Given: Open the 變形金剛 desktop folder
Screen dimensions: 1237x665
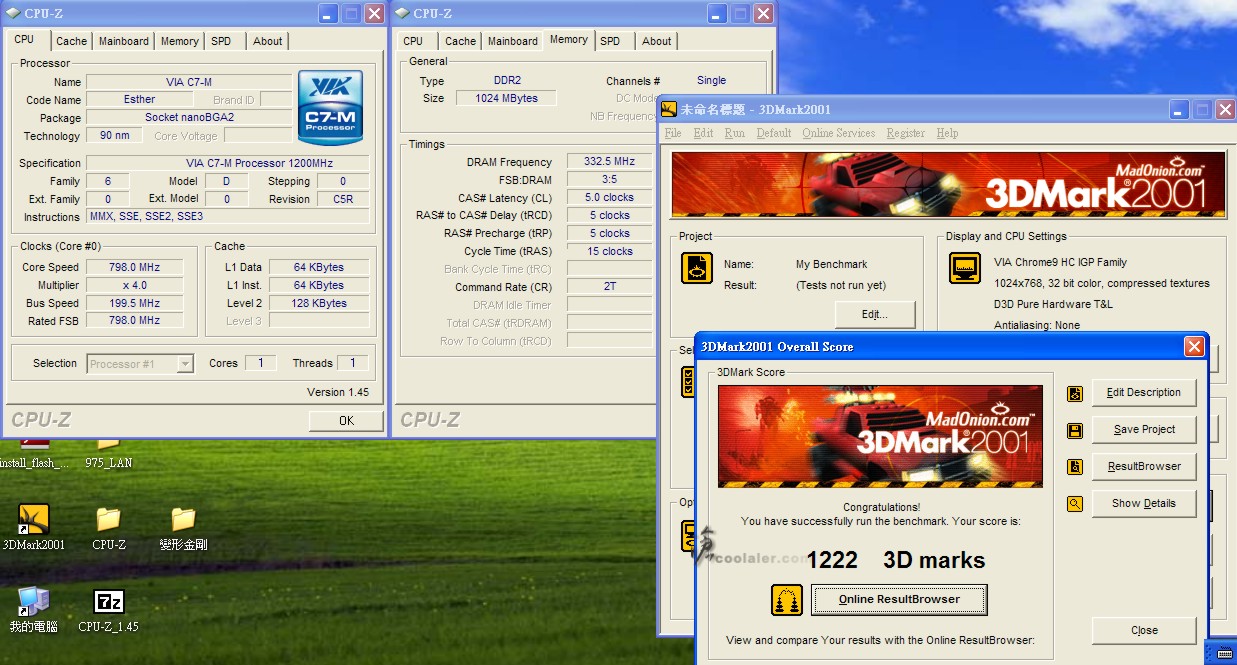Looking at the screenshot, I should coord(183,519).
